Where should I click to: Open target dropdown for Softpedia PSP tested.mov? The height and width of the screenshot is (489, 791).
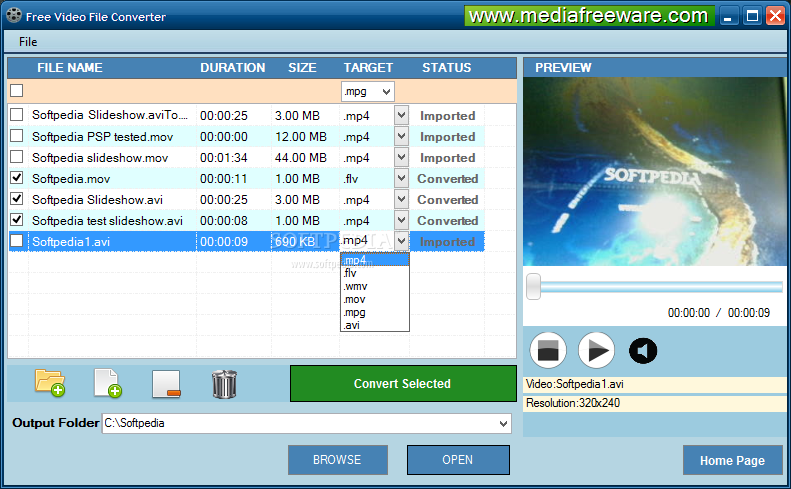[401, 136]
